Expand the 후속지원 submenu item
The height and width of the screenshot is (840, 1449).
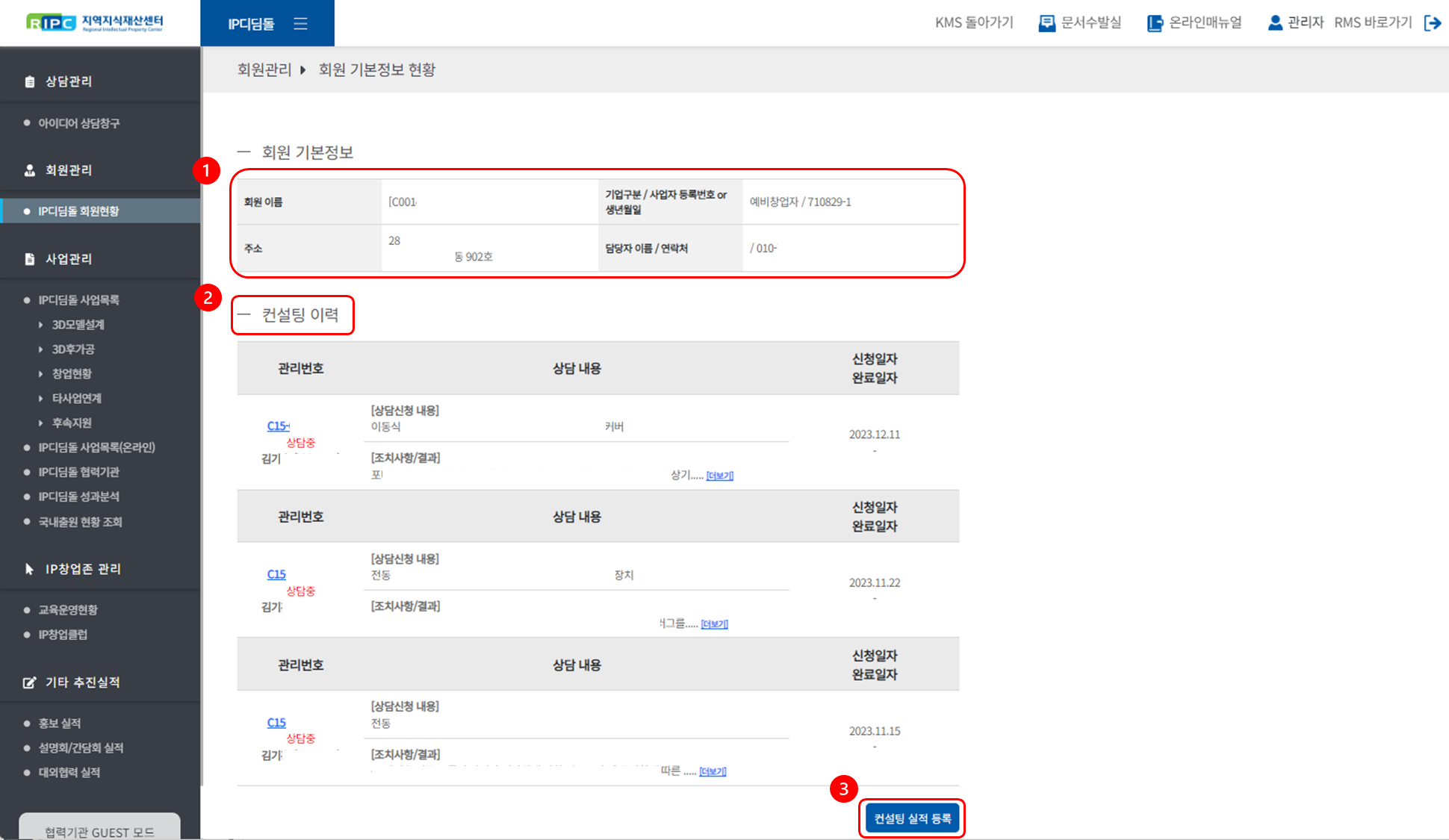click(71, 423)
